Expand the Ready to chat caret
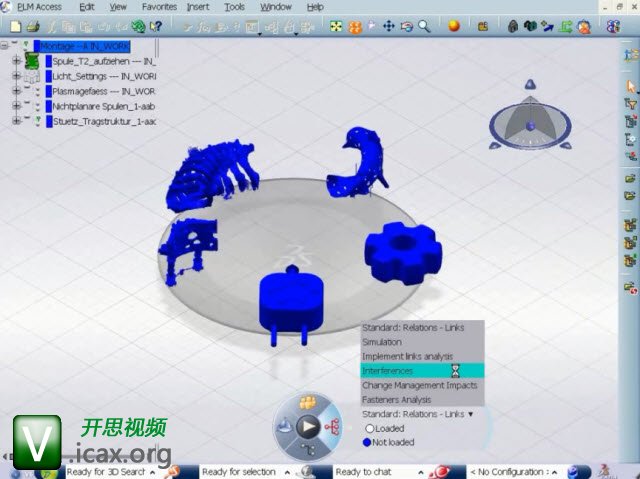 click(x=421, y=472)
